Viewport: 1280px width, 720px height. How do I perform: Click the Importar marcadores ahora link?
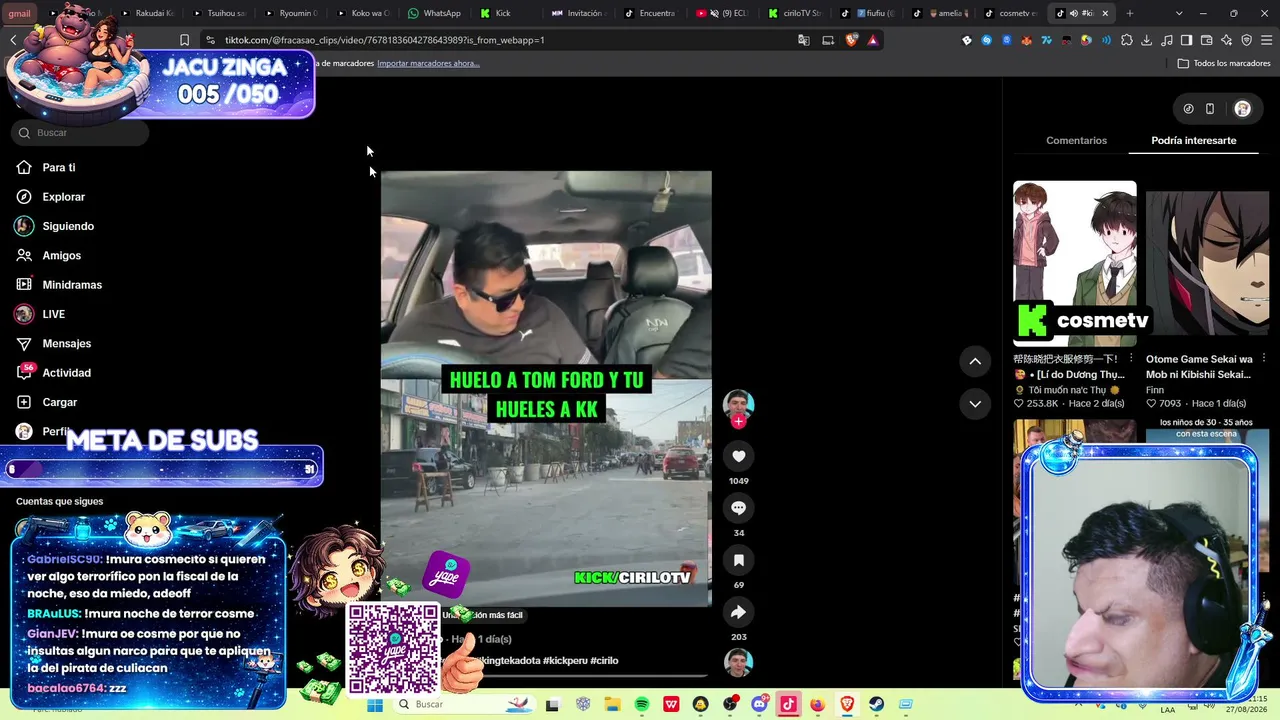[428, 63]
